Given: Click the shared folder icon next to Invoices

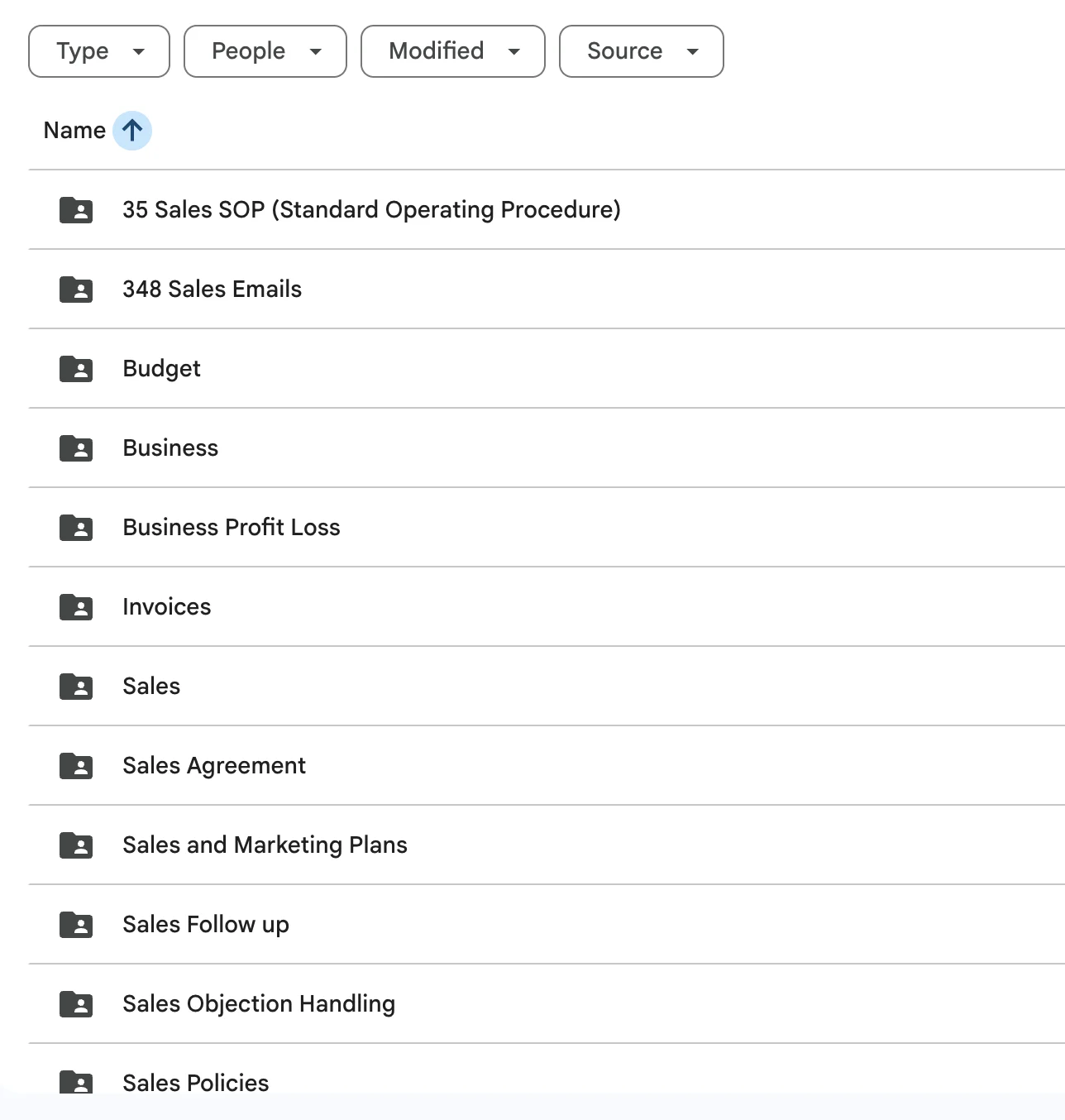Looking at the screenshot, I should [76, 607].
